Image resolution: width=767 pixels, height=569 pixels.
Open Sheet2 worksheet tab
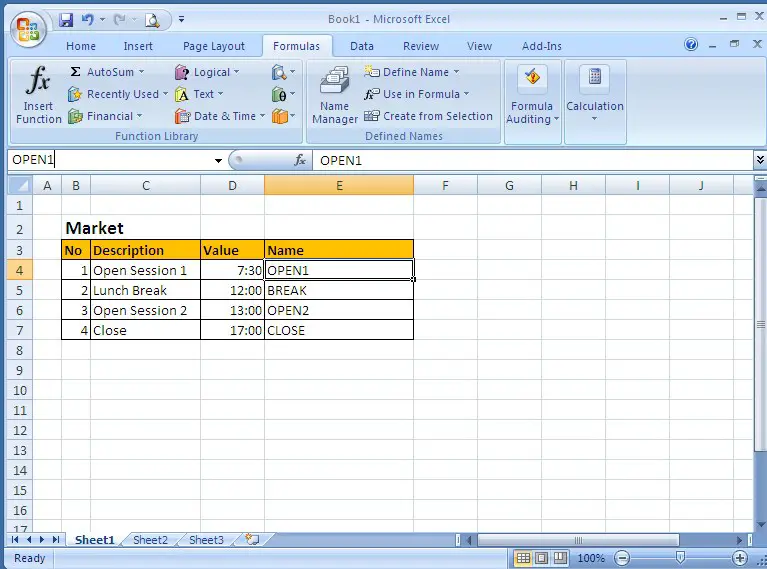click(150, 540)
